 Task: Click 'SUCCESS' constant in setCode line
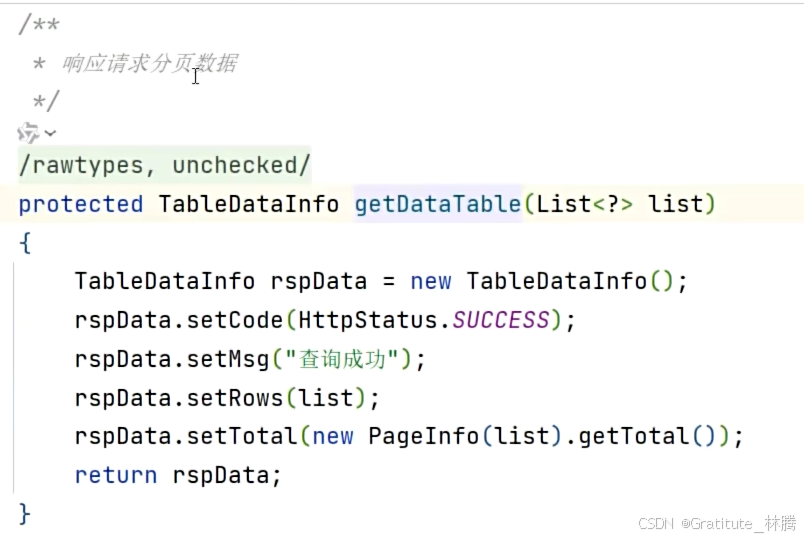501,320
